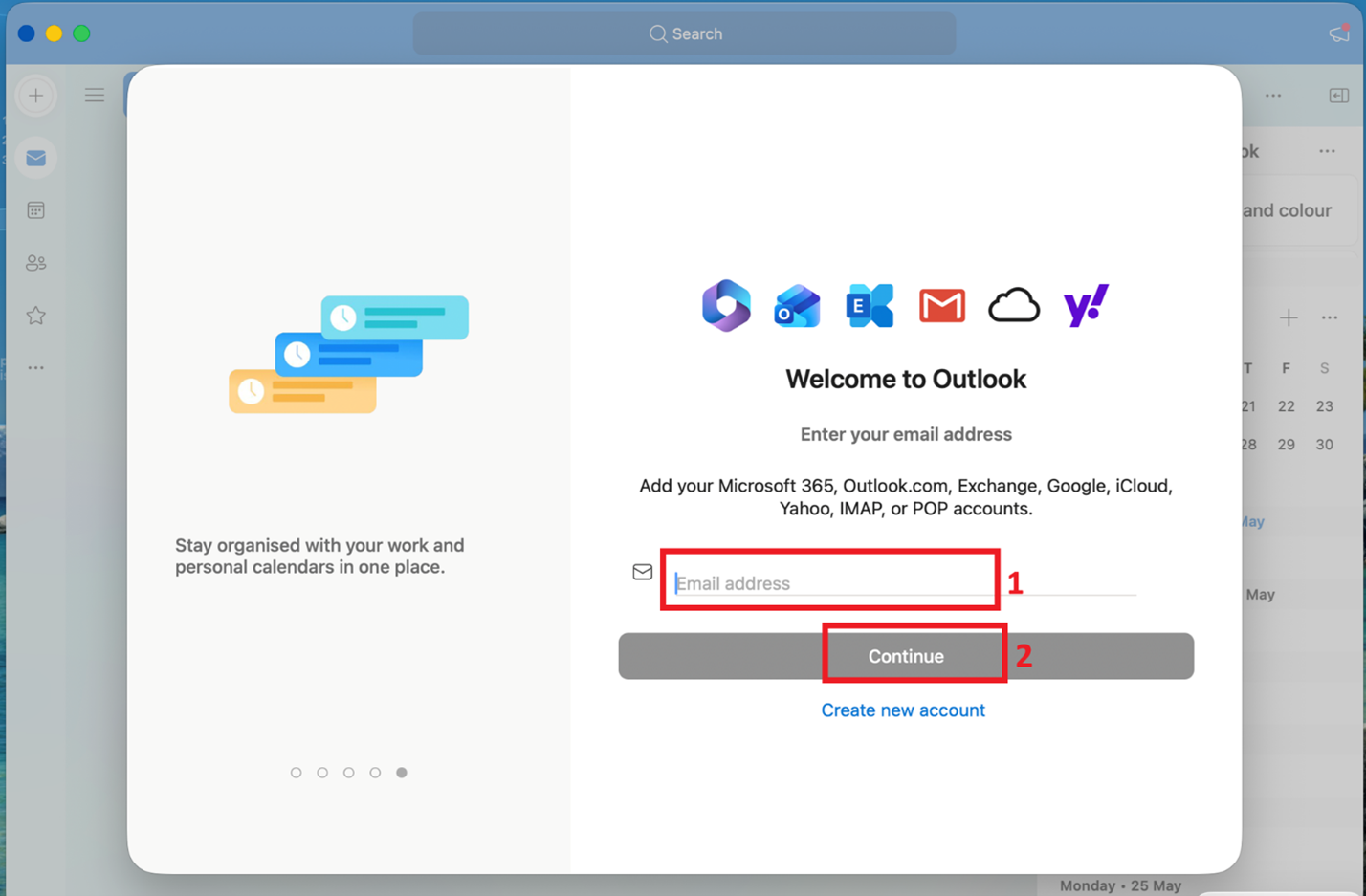Open the sidebar more options ellipsis
The image size is (1366, 896).
(x=36, y=368)
